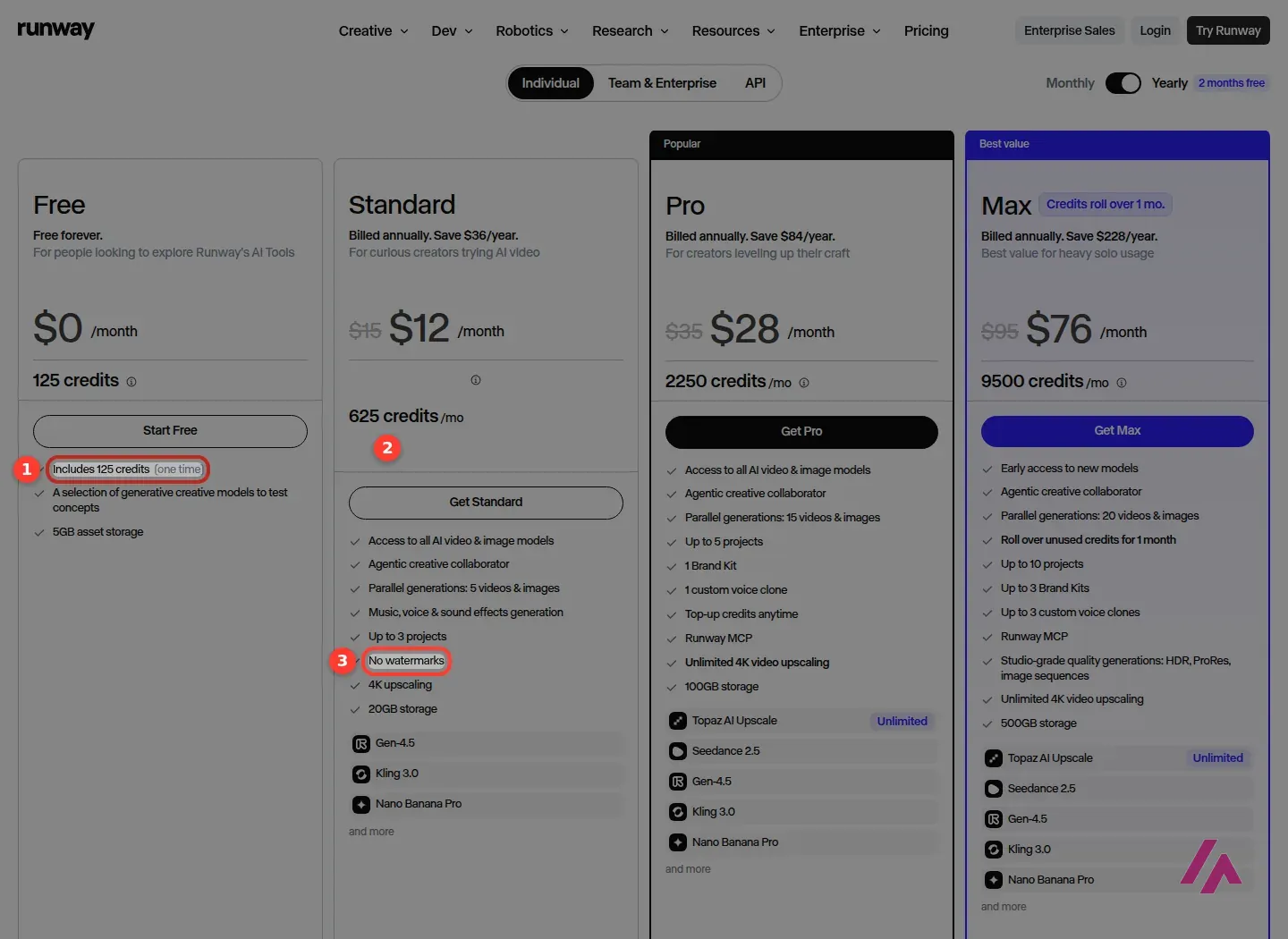Screen dimensions: 1288x939
Task: Go to the Pricing page
Action: (927, 30)
